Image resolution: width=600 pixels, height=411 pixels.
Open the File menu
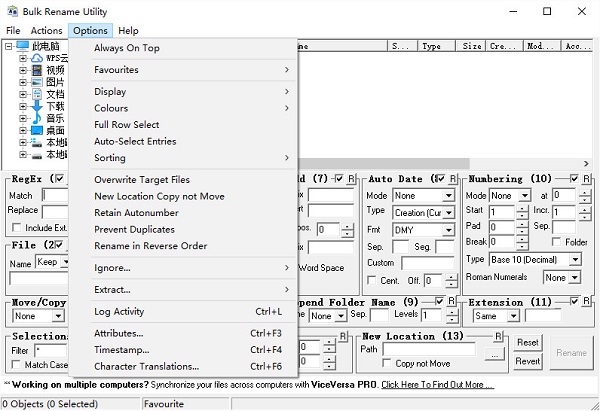pos(13,31)
